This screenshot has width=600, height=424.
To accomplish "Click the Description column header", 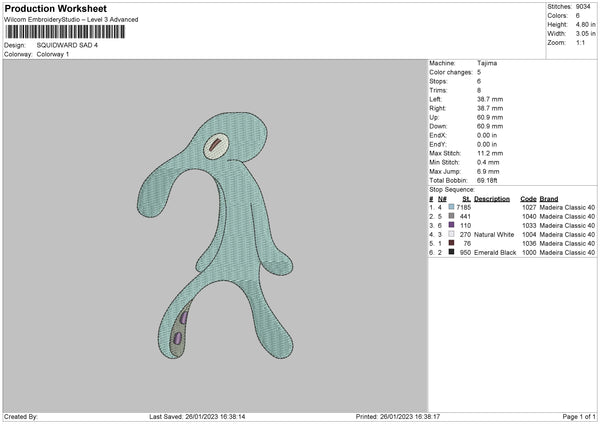I will (492, 198).
